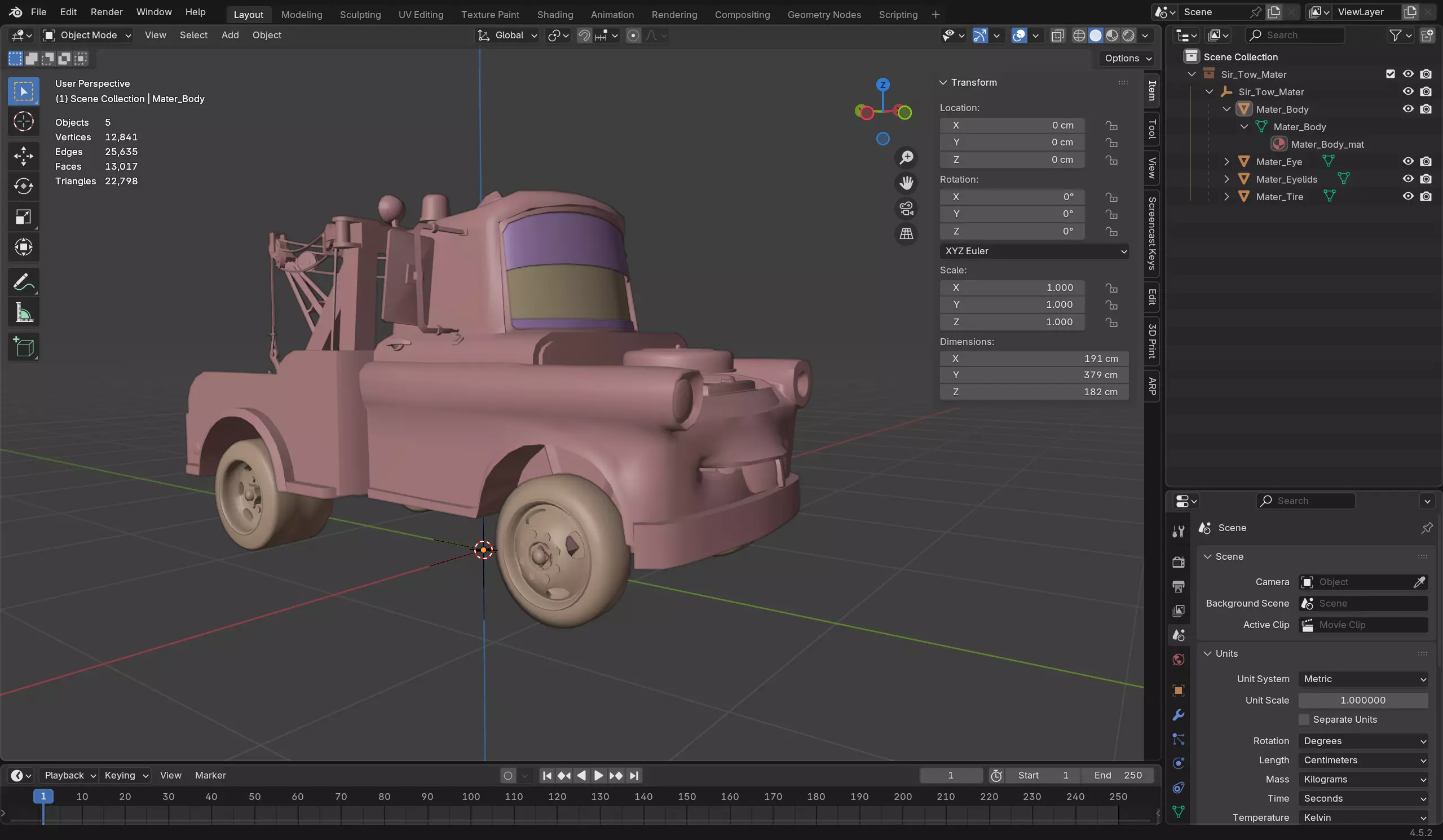Jump to the end frame

633,775
